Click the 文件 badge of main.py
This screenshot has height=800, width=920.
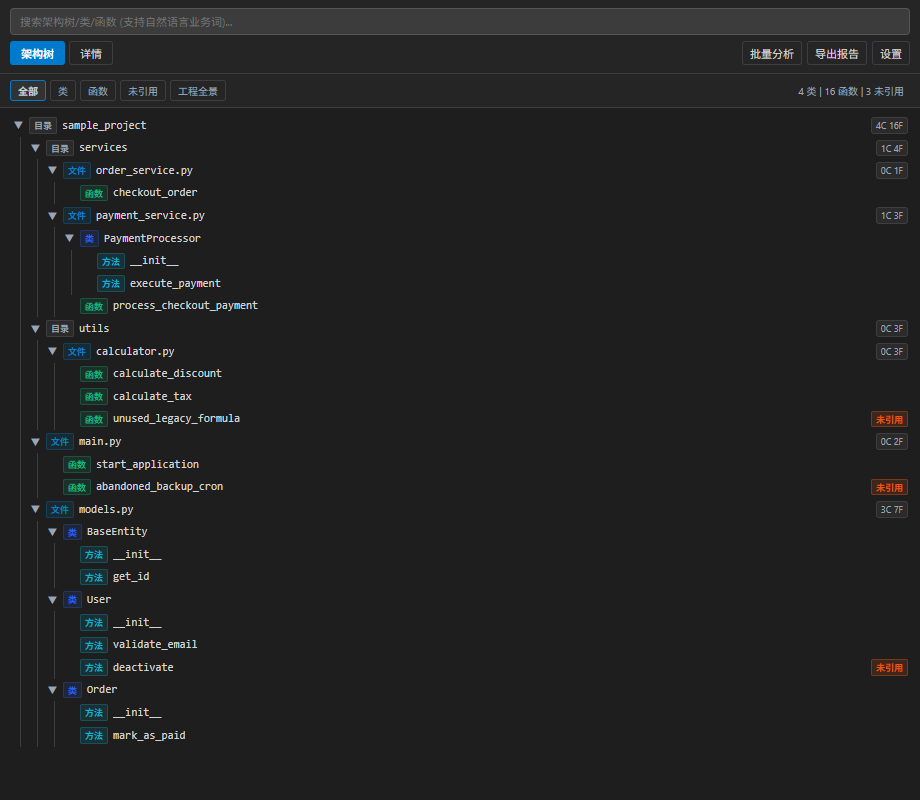[60, 441]
